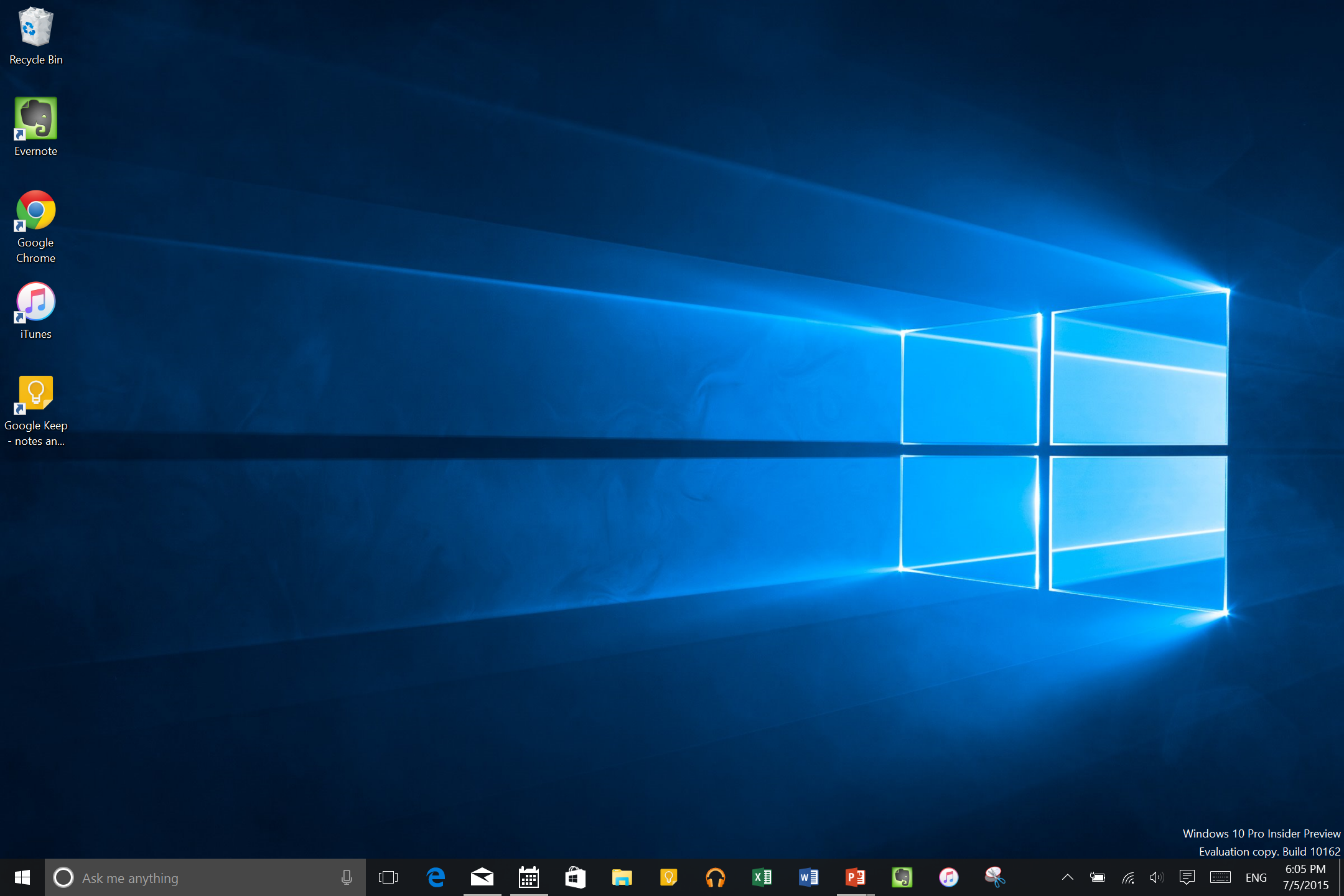Image resolution: width=1344 pixels, height=896 pixels.
Task: Click the Cortana microphone icon
Action: [347, 877]
